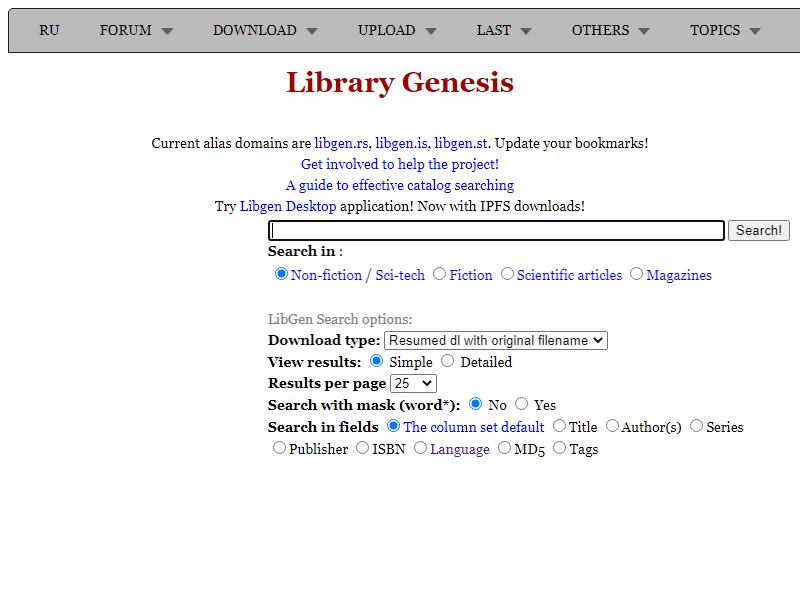
Task: Focus the main search text field
Action: click(496, 231)
